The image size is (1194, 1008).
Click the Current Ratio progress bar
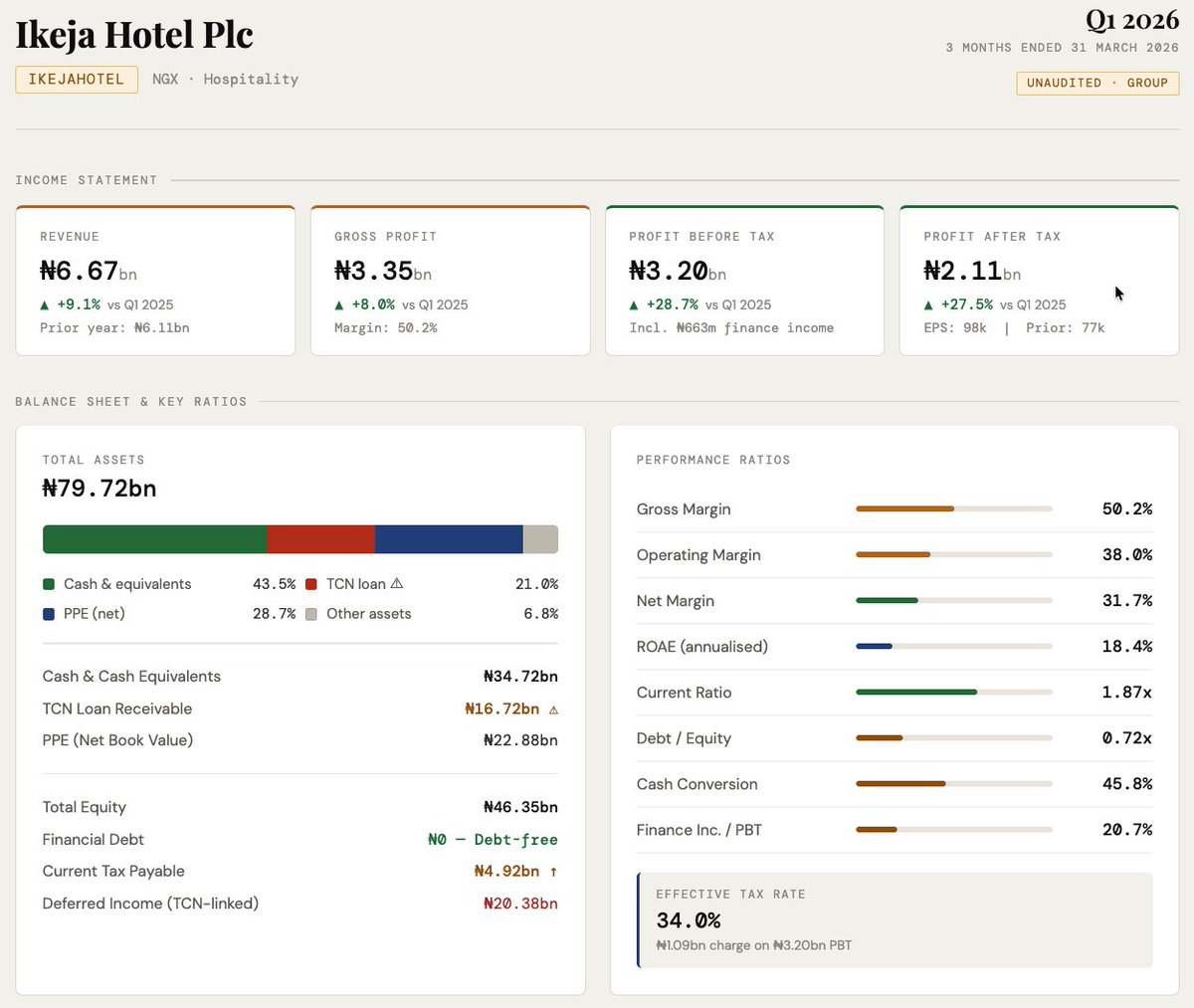click(x=954, y=693)
